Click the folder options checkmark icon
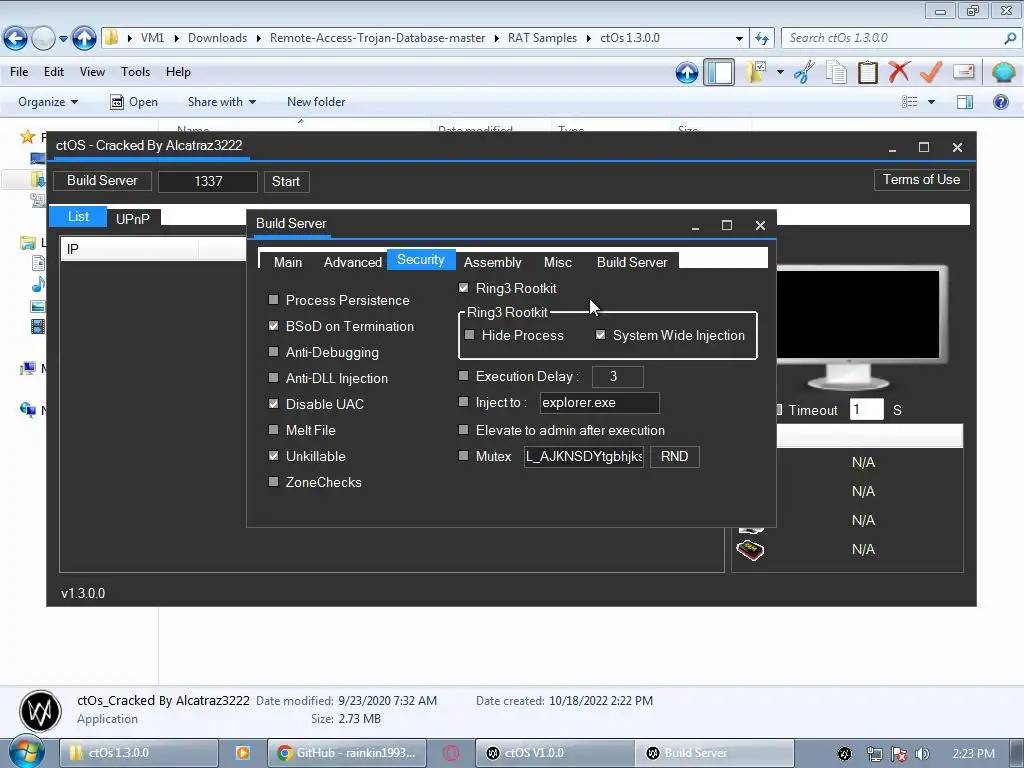The image size is (1024, 768). click(757, 72)
